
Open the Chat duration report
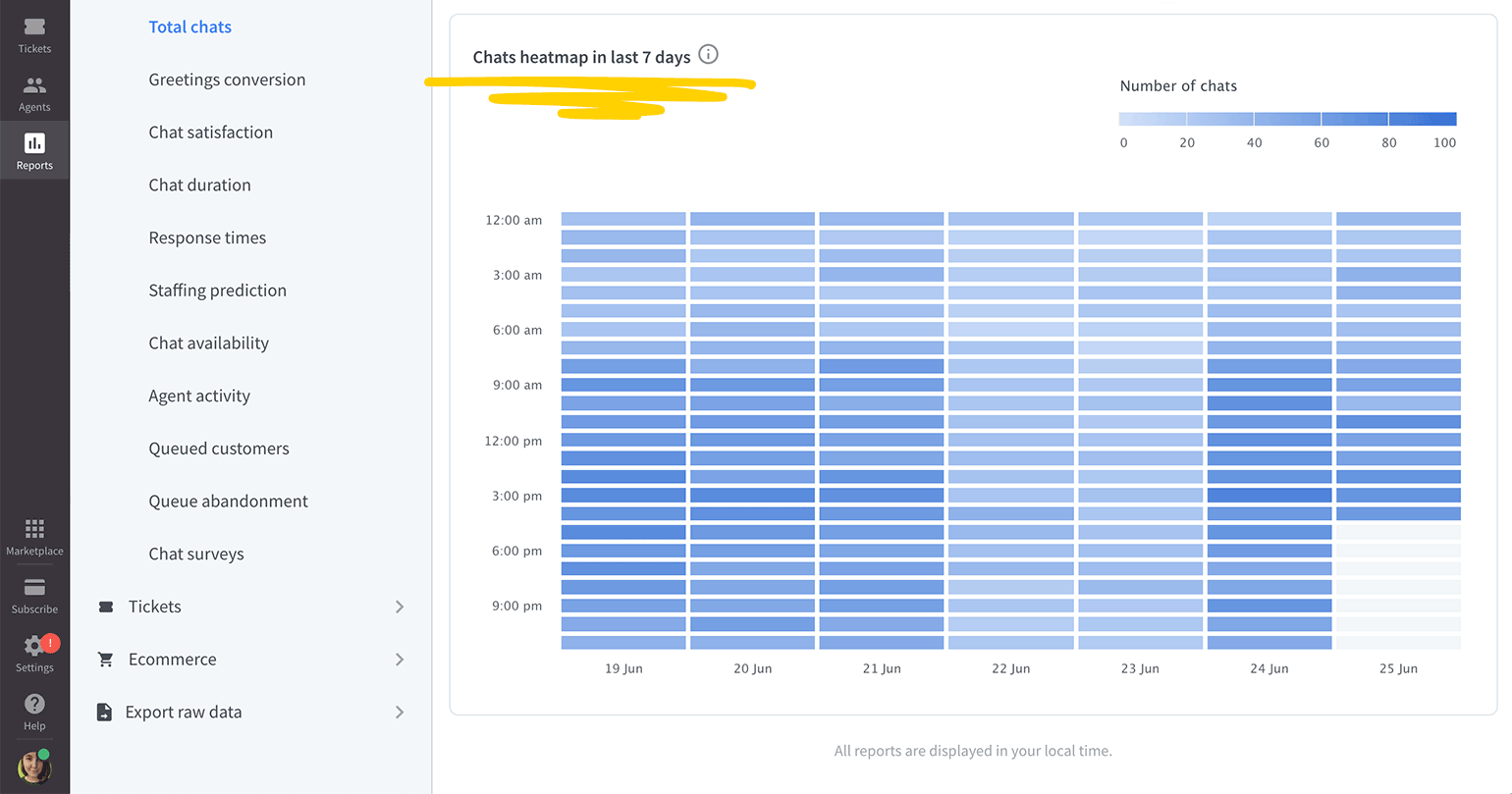tap(200, 185)
